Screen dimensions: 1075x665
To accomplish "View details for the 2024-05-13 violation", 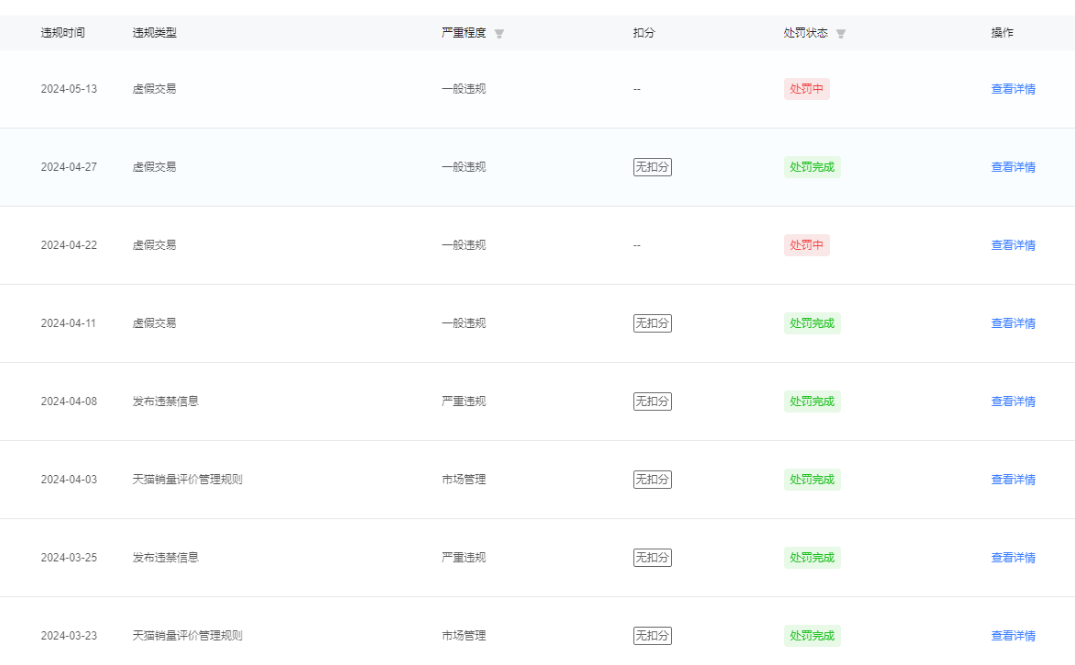I will (x=1013, y=89).
